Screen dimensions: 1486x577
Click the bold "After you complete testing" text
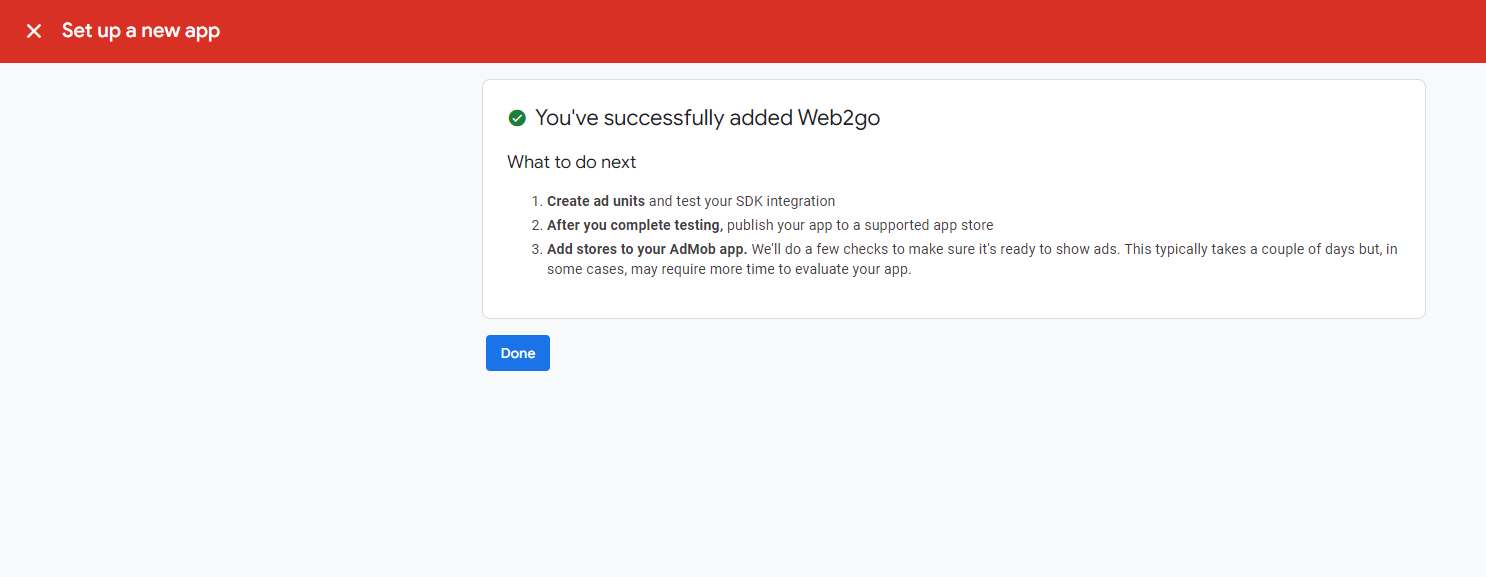[x=633, y=225]
